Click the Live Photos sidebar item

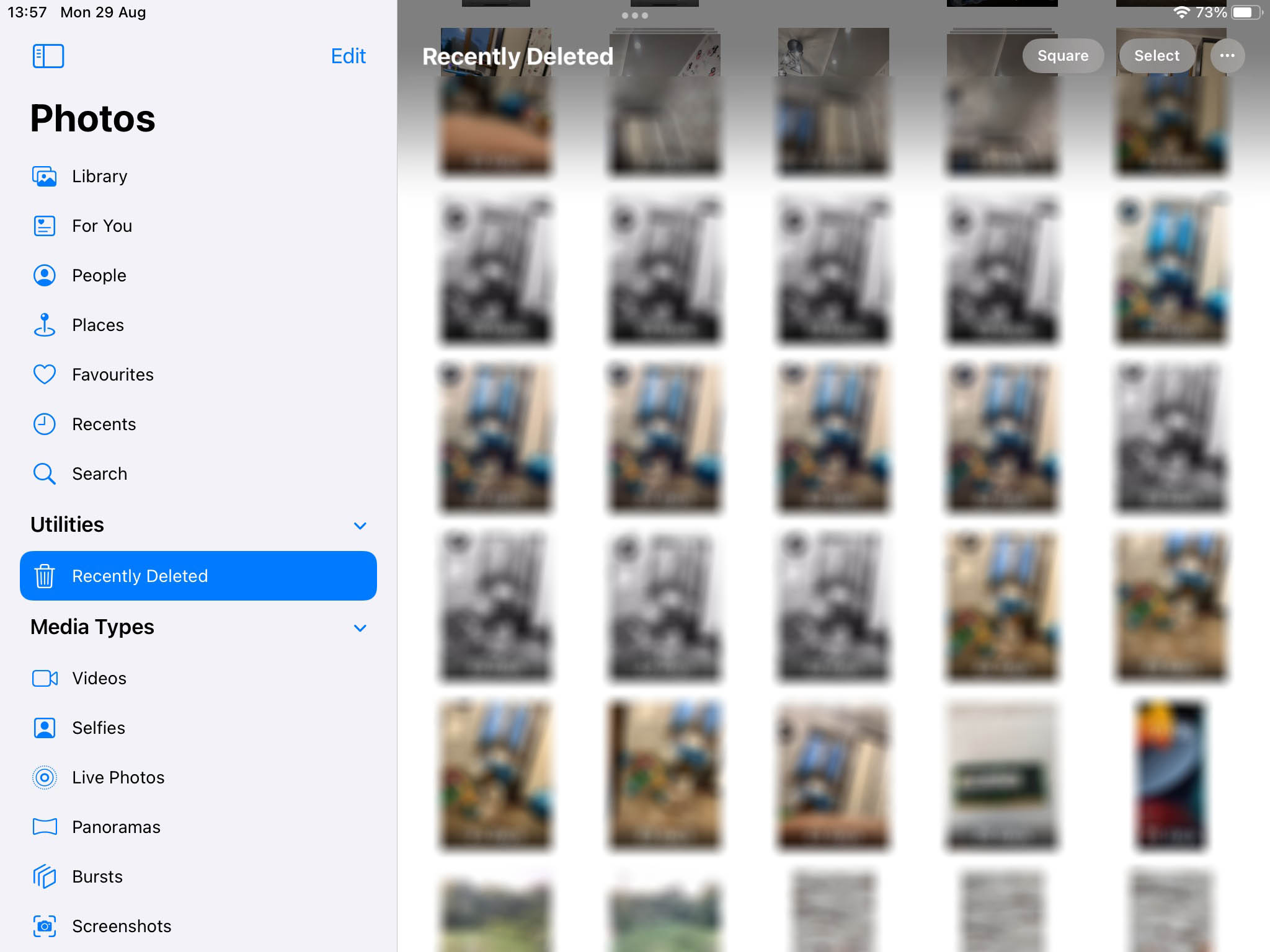[x=119, y=777]
